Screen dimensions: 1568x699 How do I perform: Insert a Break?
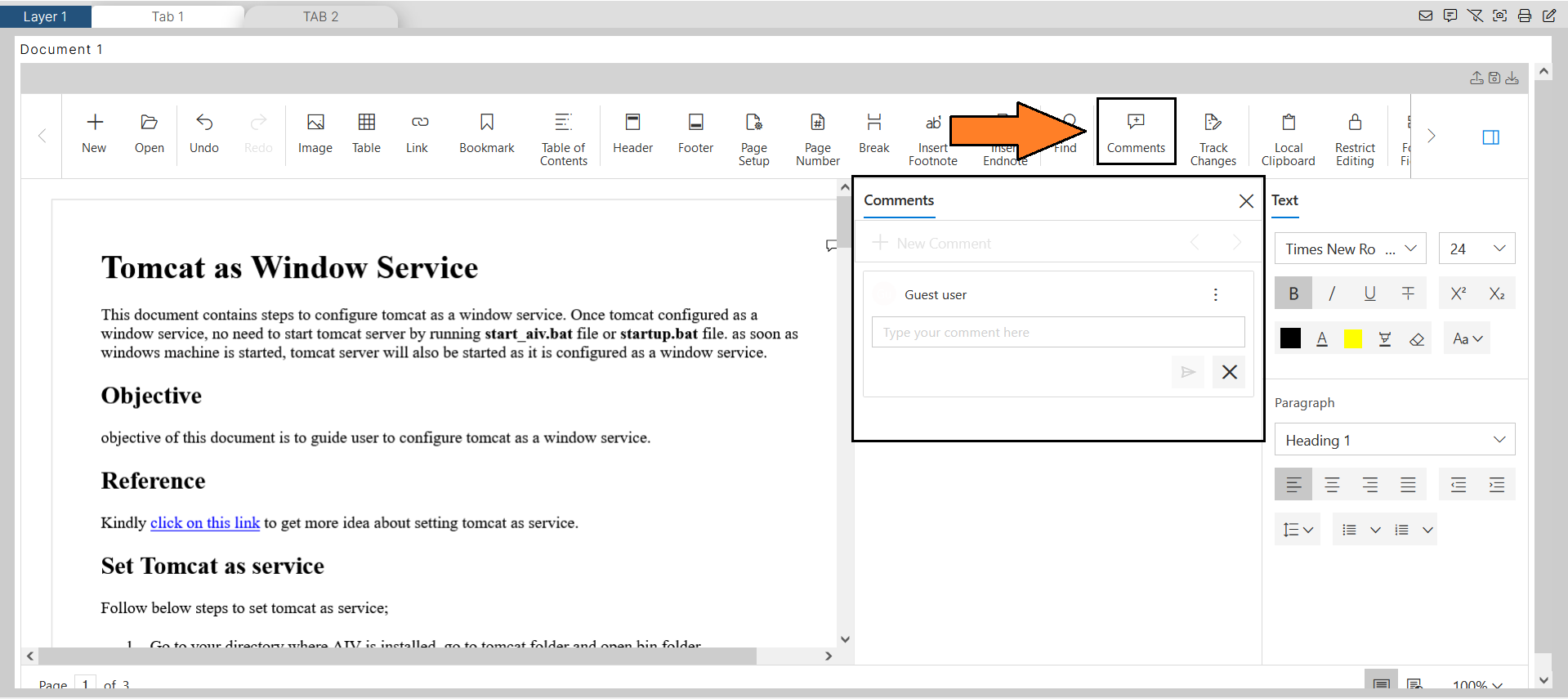coord(874,134)
